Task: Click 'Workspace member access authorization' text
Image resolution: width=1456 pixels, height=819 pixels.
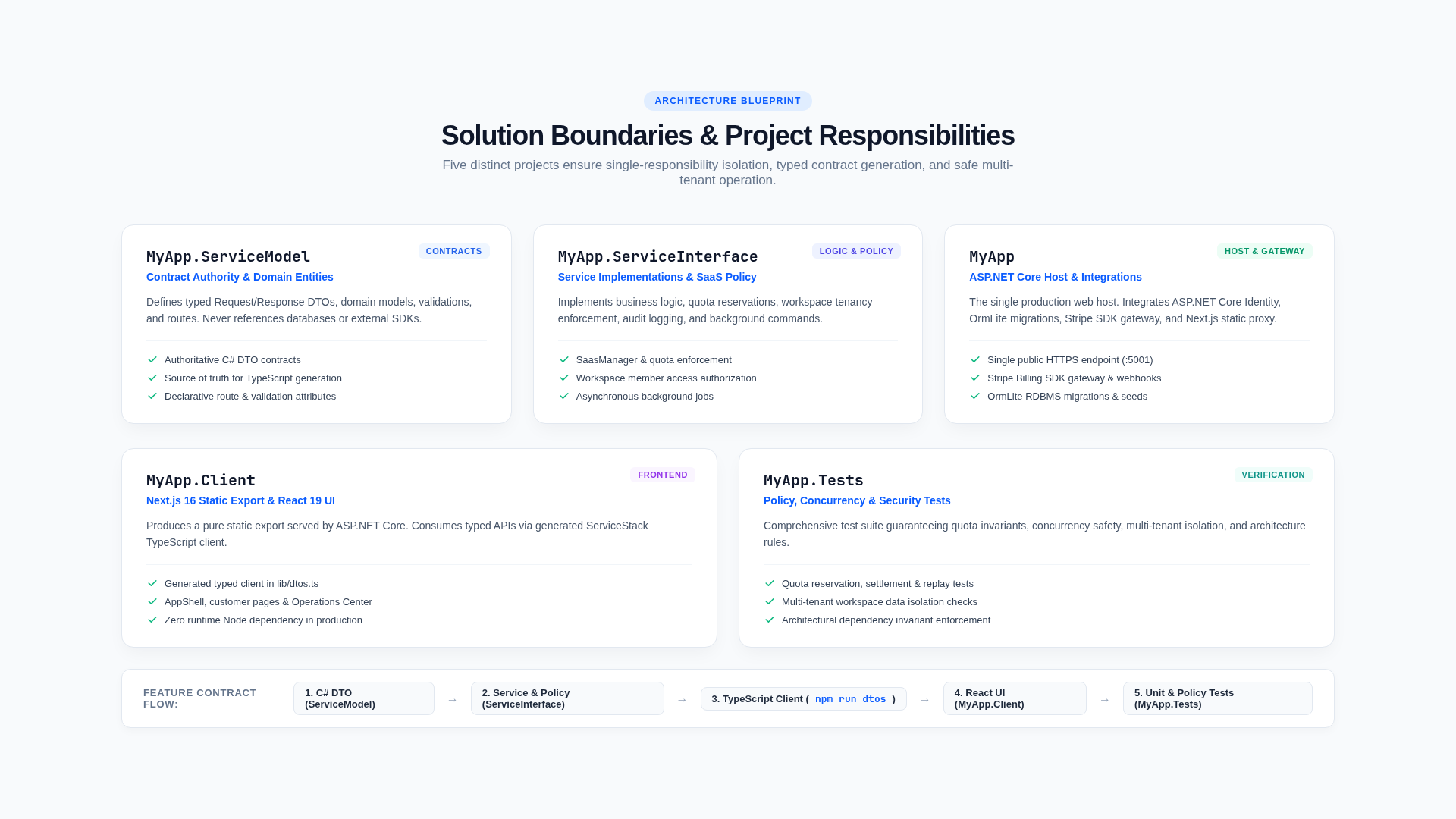Action: click(x=666, y=378)
